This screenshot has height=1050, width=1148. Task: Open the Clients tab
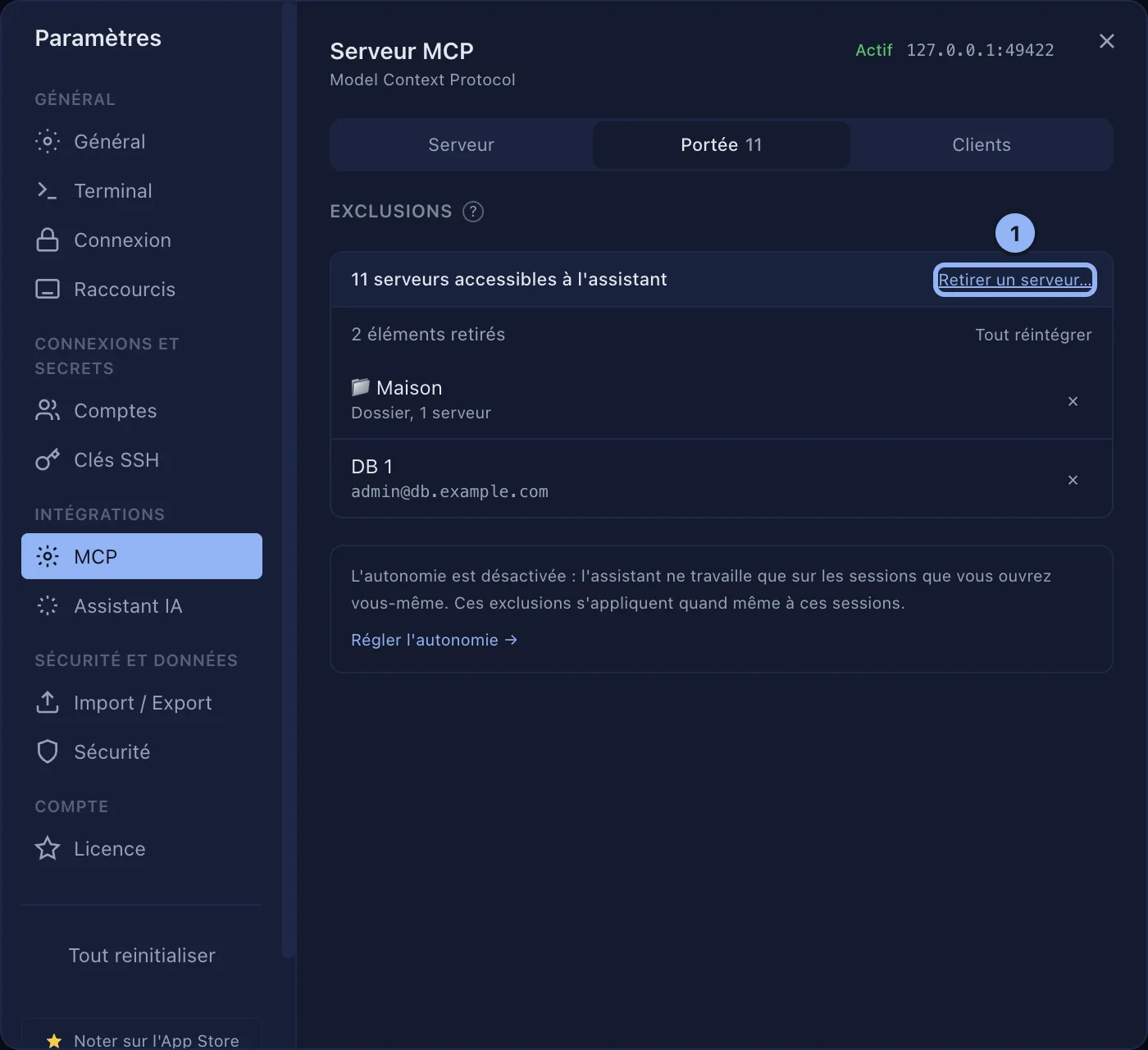click(x=982, y=145)
